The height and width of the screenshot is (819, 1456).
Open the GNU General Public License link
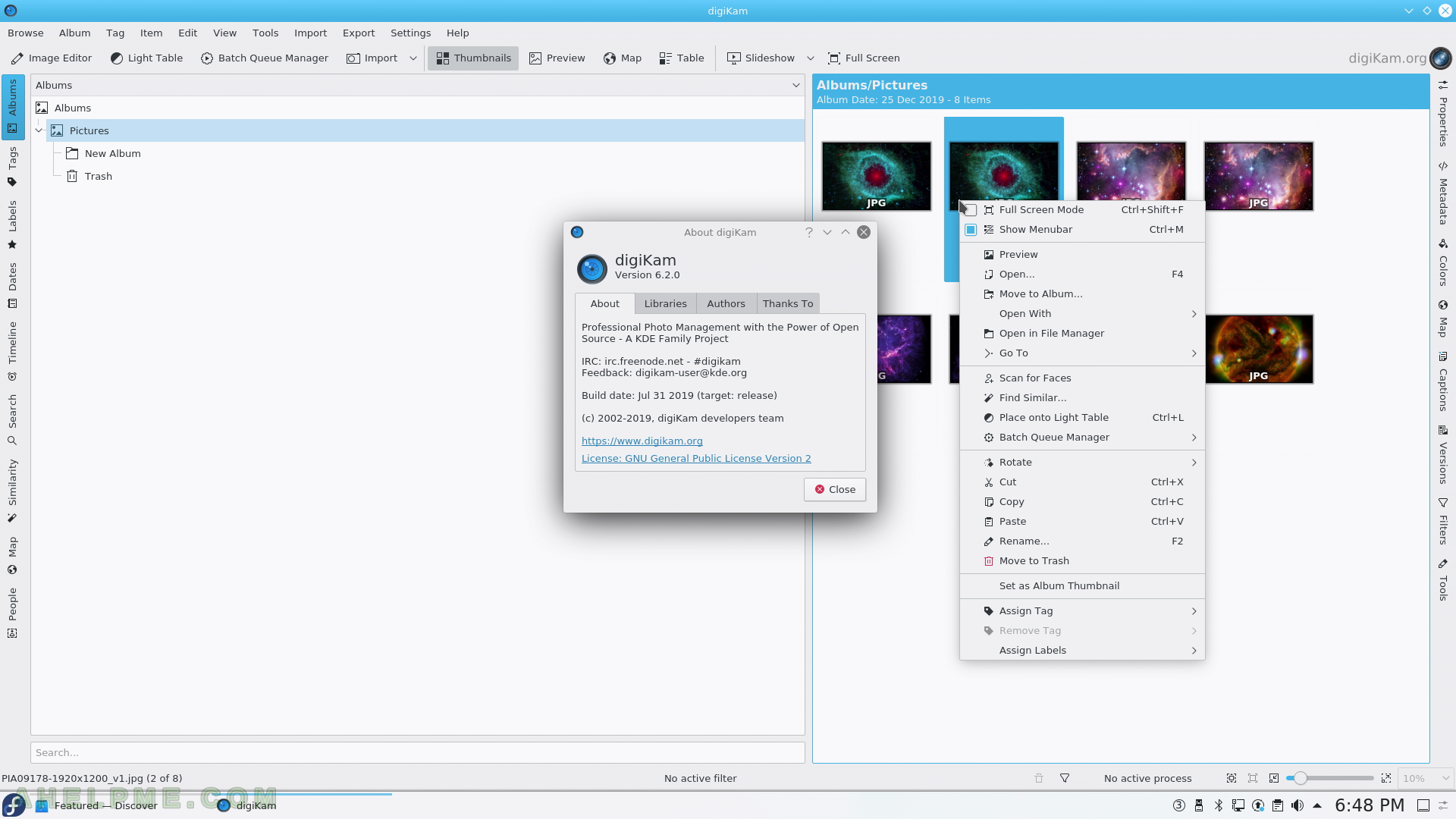696,459
